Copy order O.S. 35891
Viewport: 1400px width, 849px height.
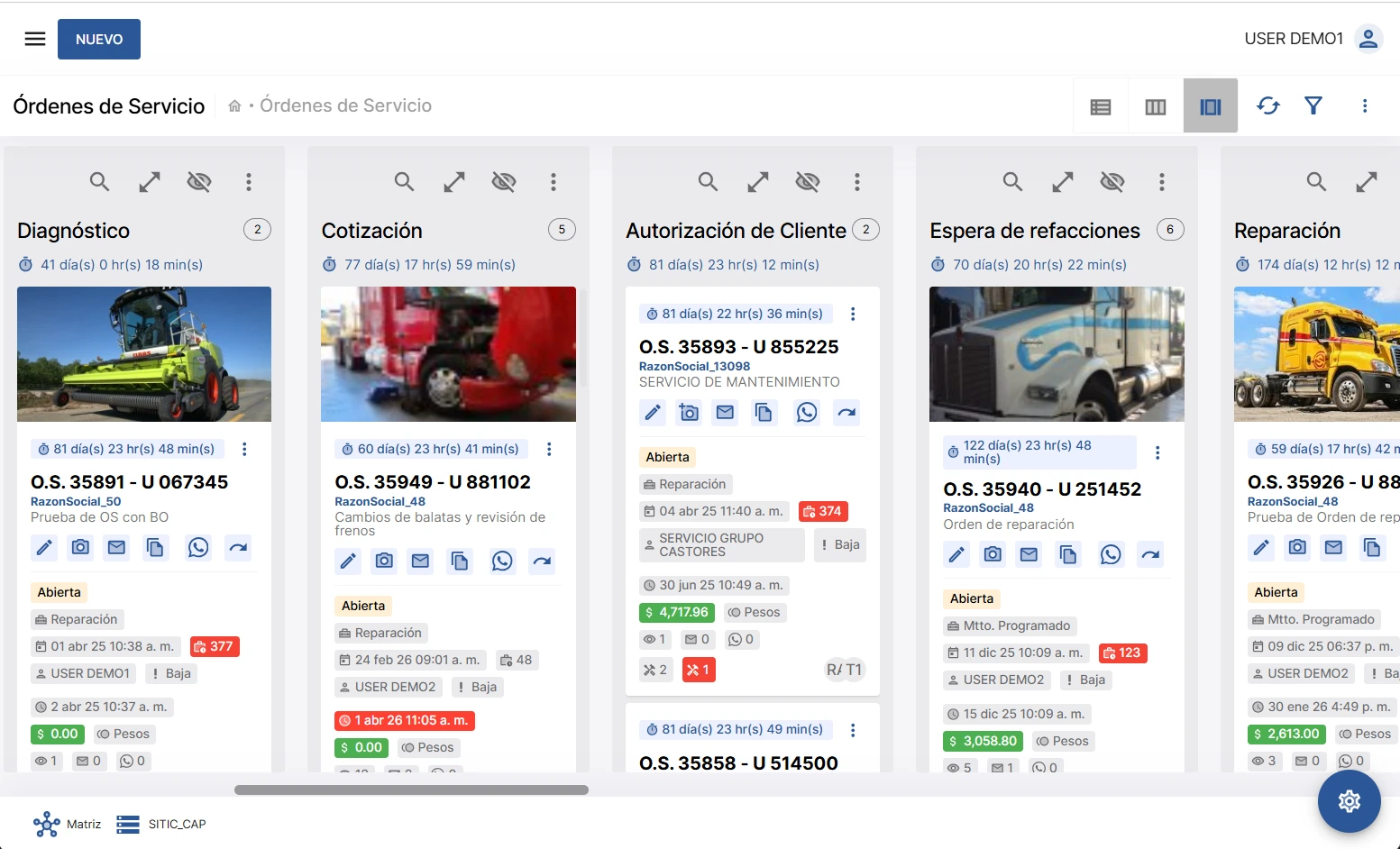[x=155, y=547]
